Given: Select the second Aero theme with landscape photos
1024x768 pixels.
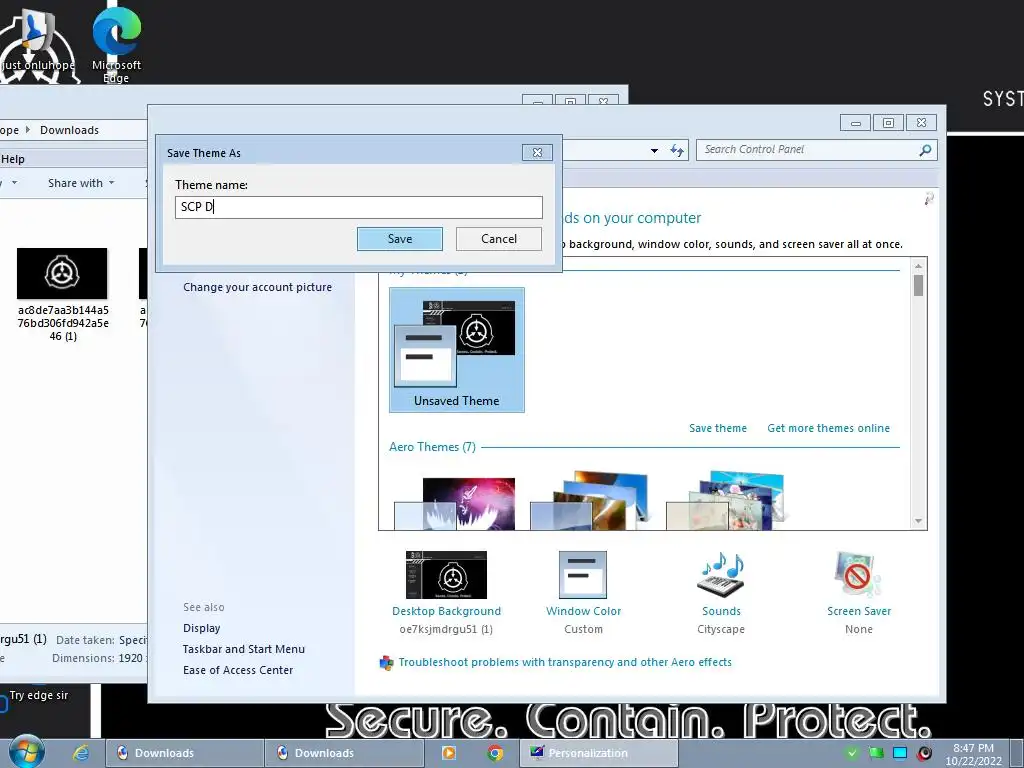Looking at the screenshot, I should [x=590, y=502].
